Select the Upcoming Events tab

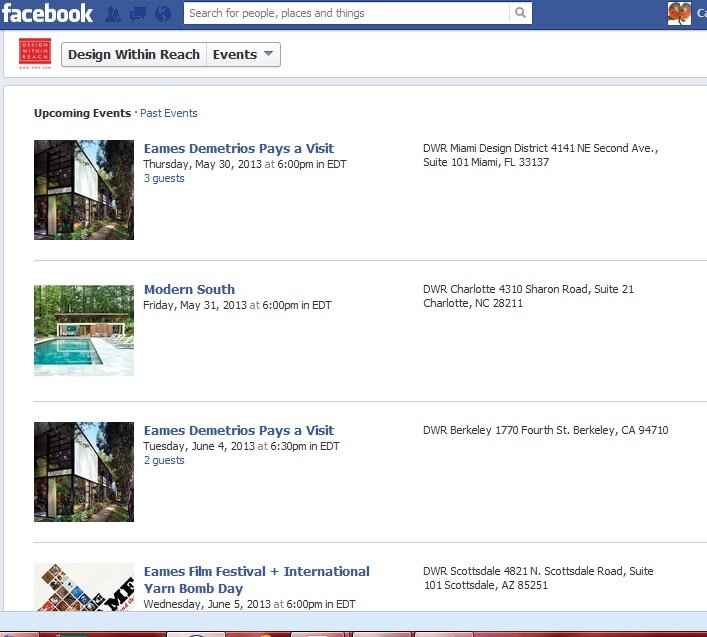pyautogui.click(x=83, y=113)
